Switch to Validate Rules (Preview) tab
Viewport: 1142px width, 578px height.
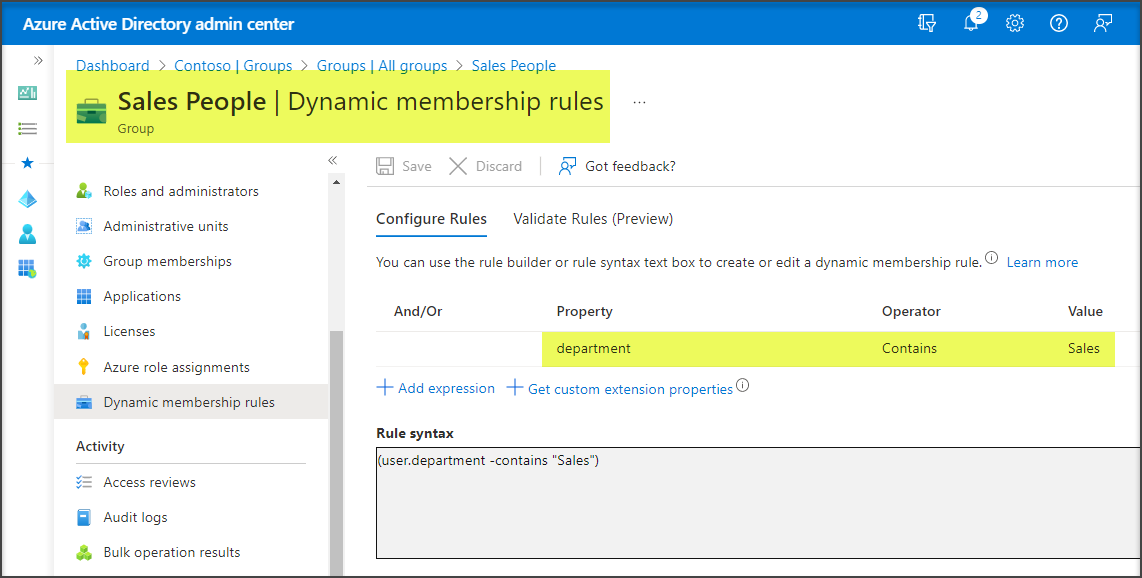click(593, 219)
